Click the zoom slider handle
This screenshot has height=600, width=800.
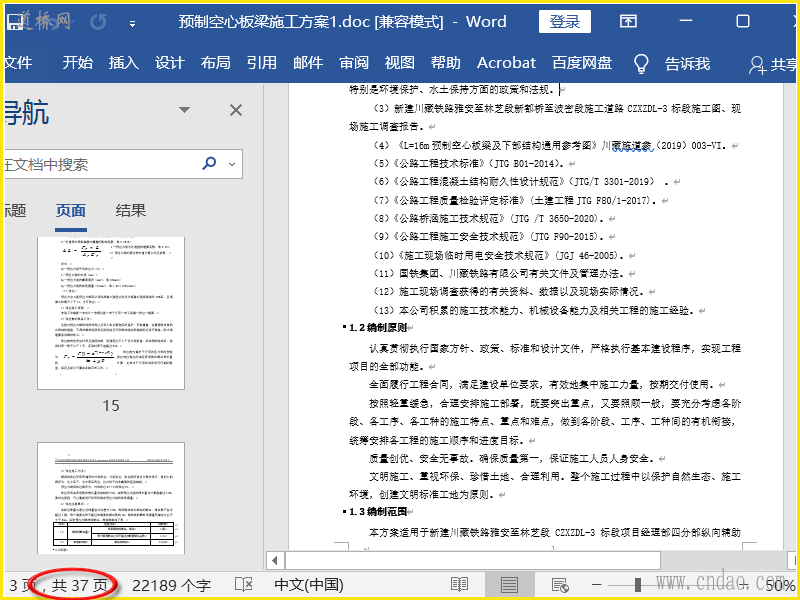pos(638,585)
